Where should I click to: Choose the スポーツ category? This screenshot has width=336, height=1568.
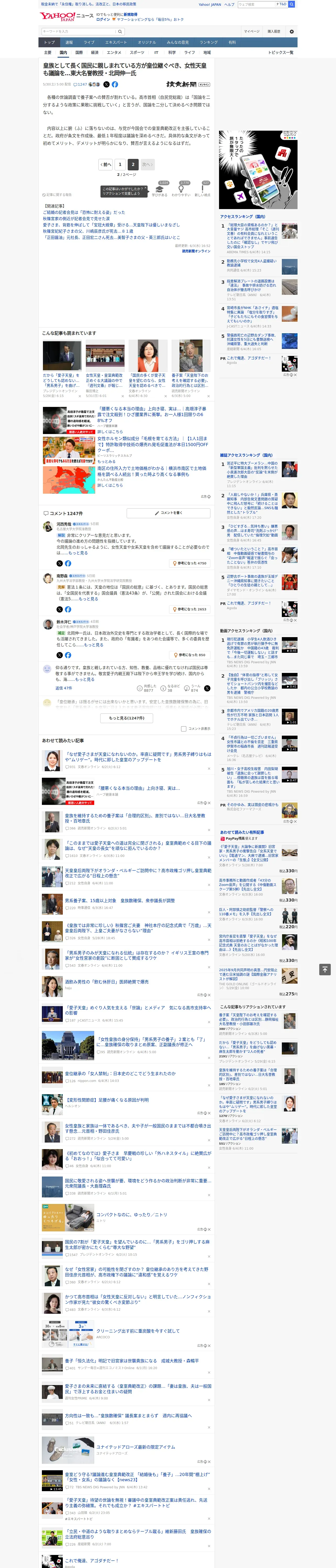pyautogui.click(x=137, y=53)
